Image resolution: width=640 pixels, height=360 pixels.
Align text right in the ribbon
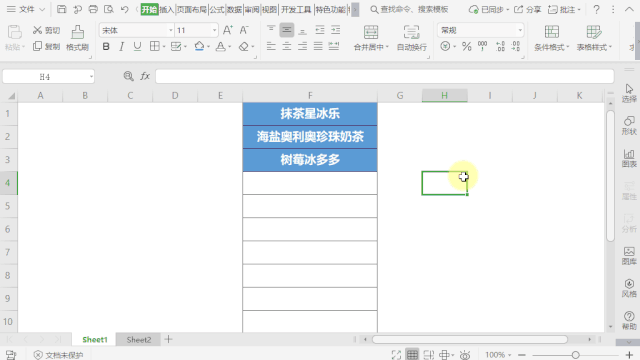(302, 47)
